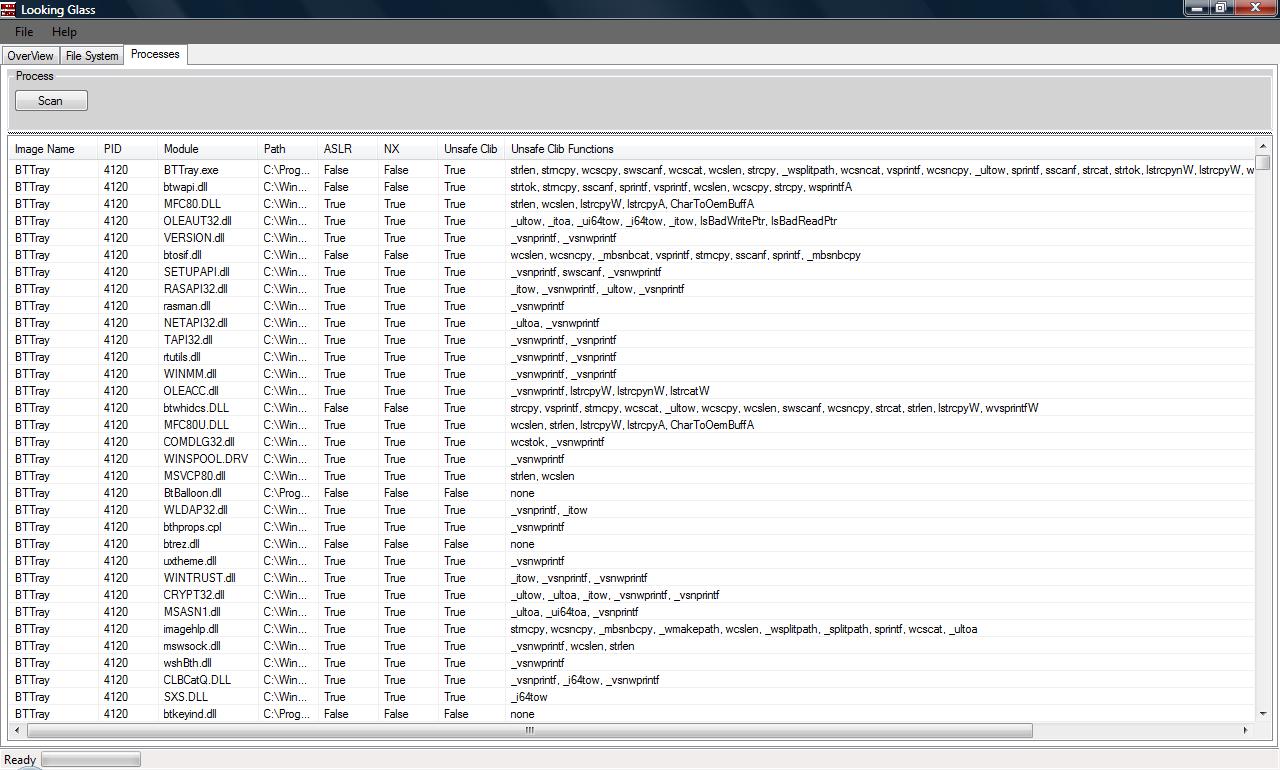Select the imagehlp.dll row

coord(632,629)
